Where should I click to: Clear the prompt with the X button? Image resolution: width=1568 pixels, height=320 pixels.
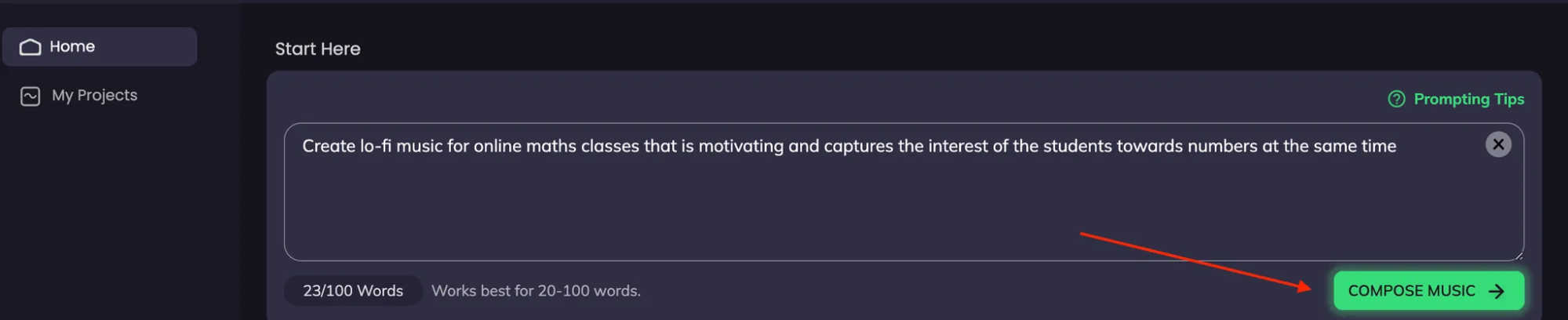[x=1497, y=144]
